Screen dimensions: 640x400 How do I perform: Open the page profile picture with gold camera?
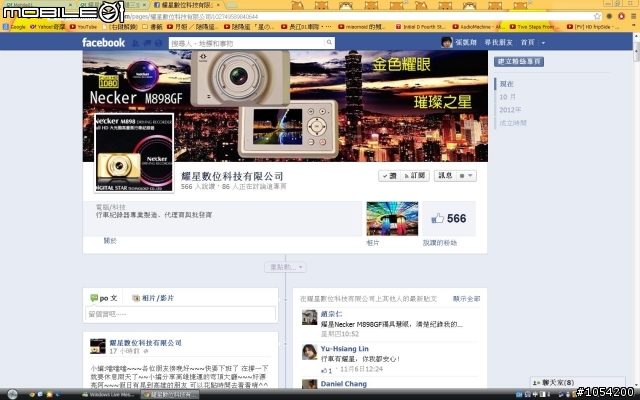tap(134, 153)
